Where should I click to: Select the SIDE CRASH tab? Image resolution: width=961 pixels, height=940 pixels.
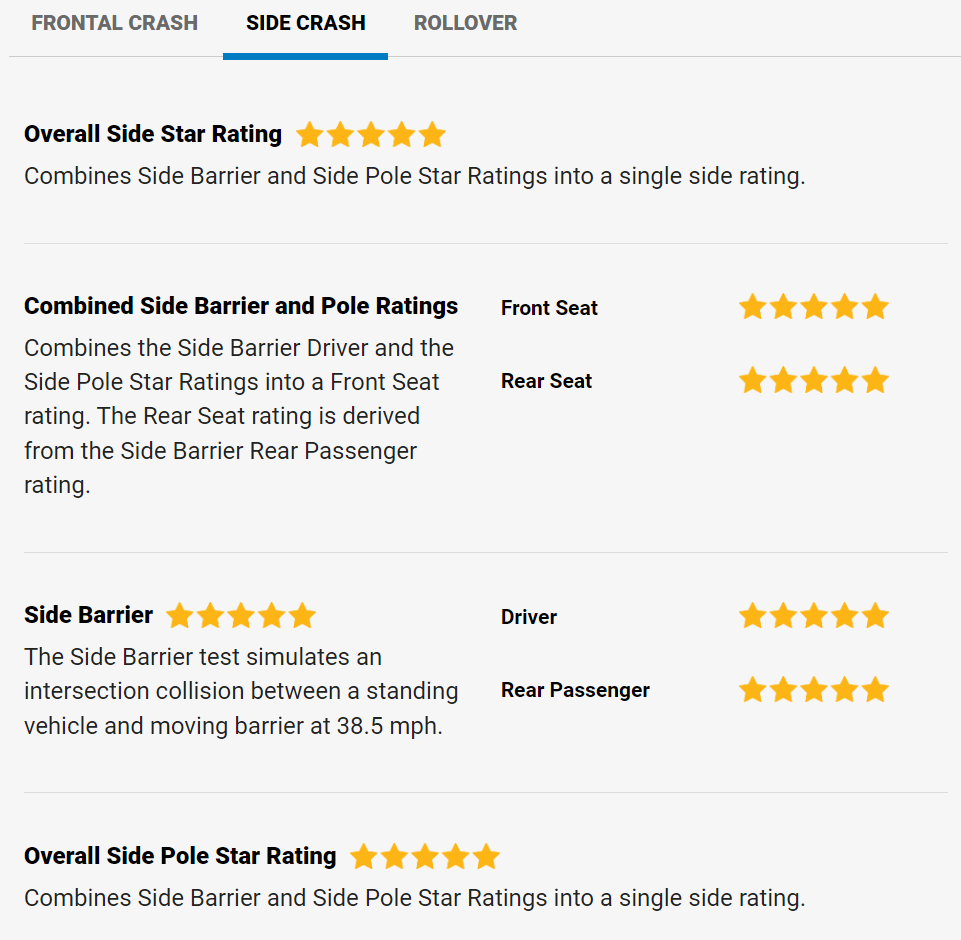pos(305,23)
